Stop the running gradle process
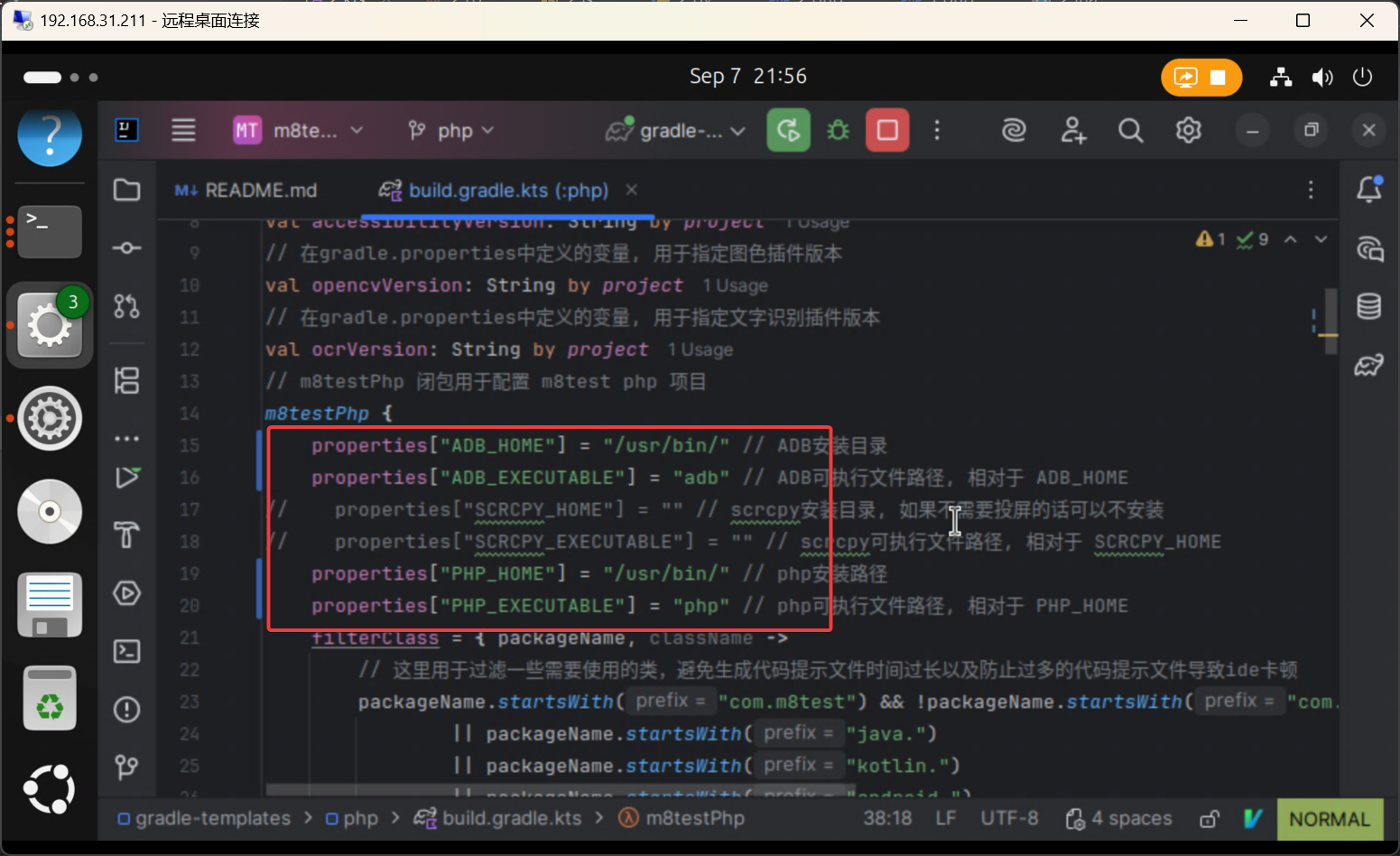1400x856 pixels. (886, 131)
